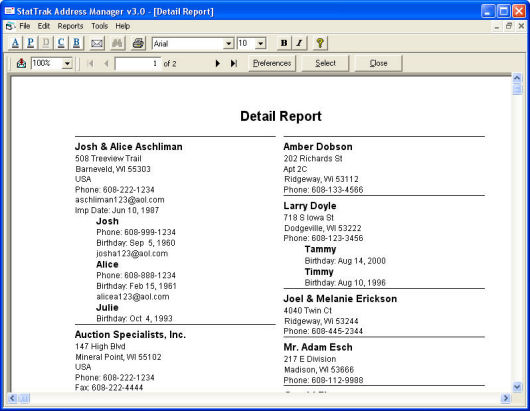This screenshot has width=530, height=411.
Task: Click 'Amber Dobson' heading
Action: [x=318, y=147]
